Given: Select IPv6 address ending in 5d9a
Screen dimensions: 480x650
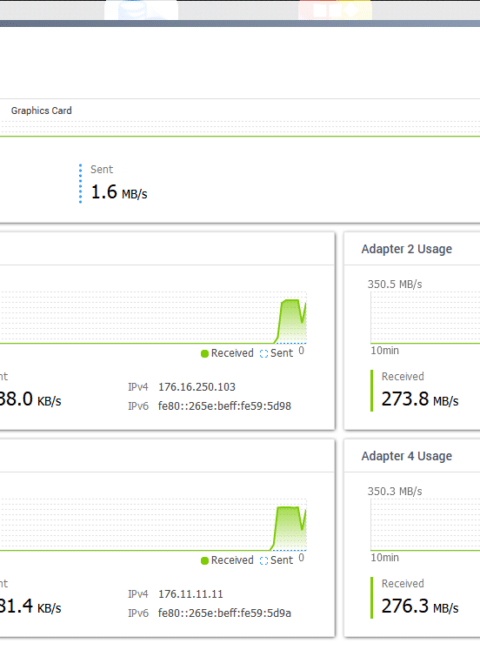Looking at the screenshot, I should [x=225, y=613].
